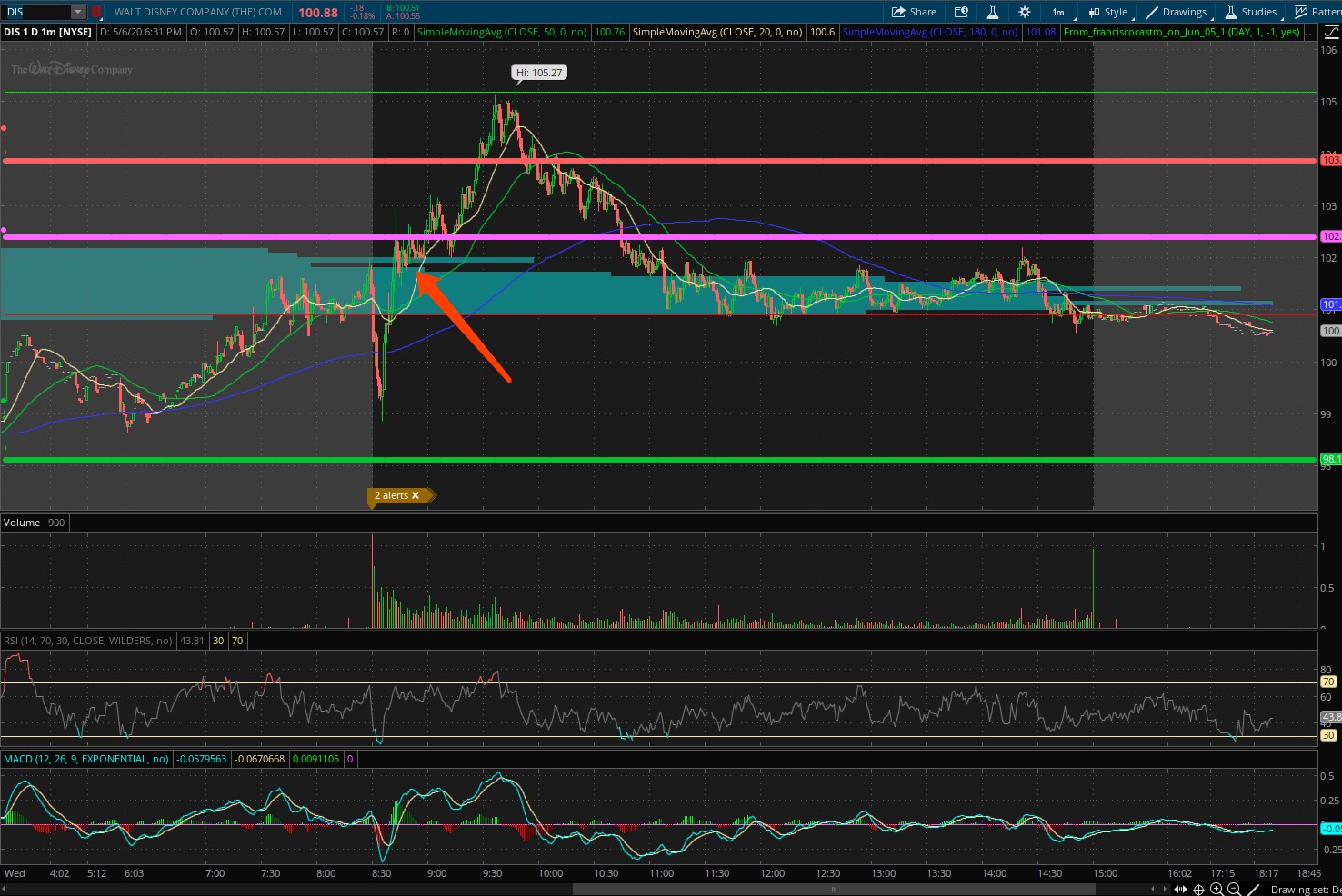The width and height of the screenshot is (1342, 896).
Task: Click the DIS symbol input field
Action: (x=36, y=12)
